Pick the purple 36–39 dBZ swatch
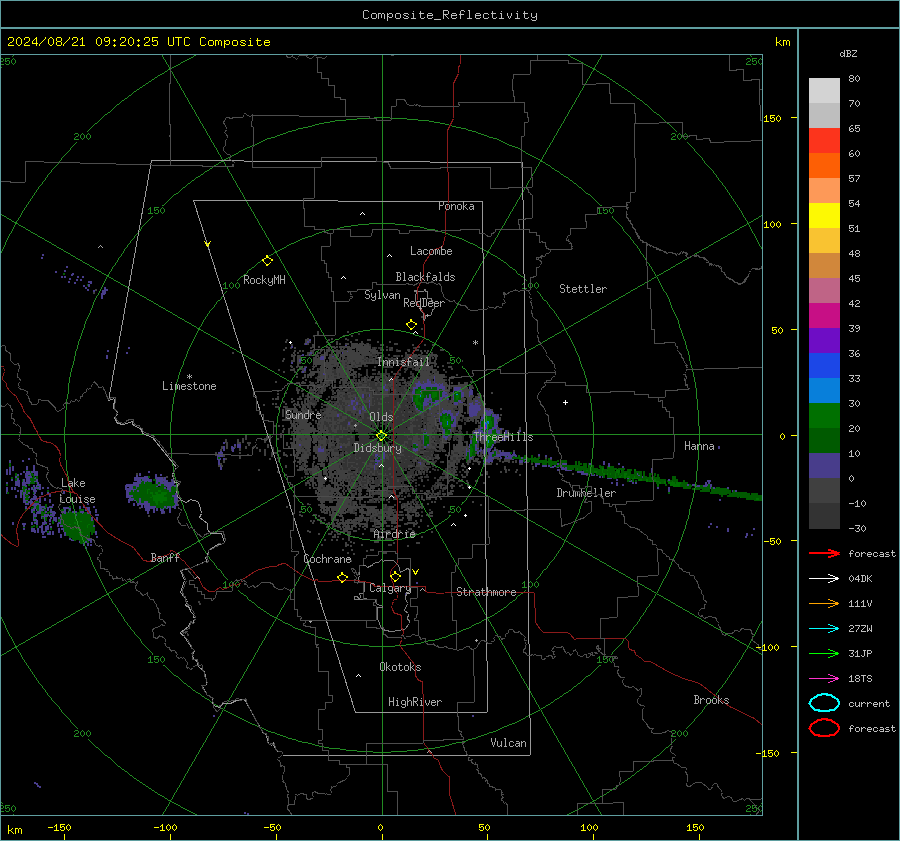The width and height of the screenshot is (900, 841). [x=824, y=341]
